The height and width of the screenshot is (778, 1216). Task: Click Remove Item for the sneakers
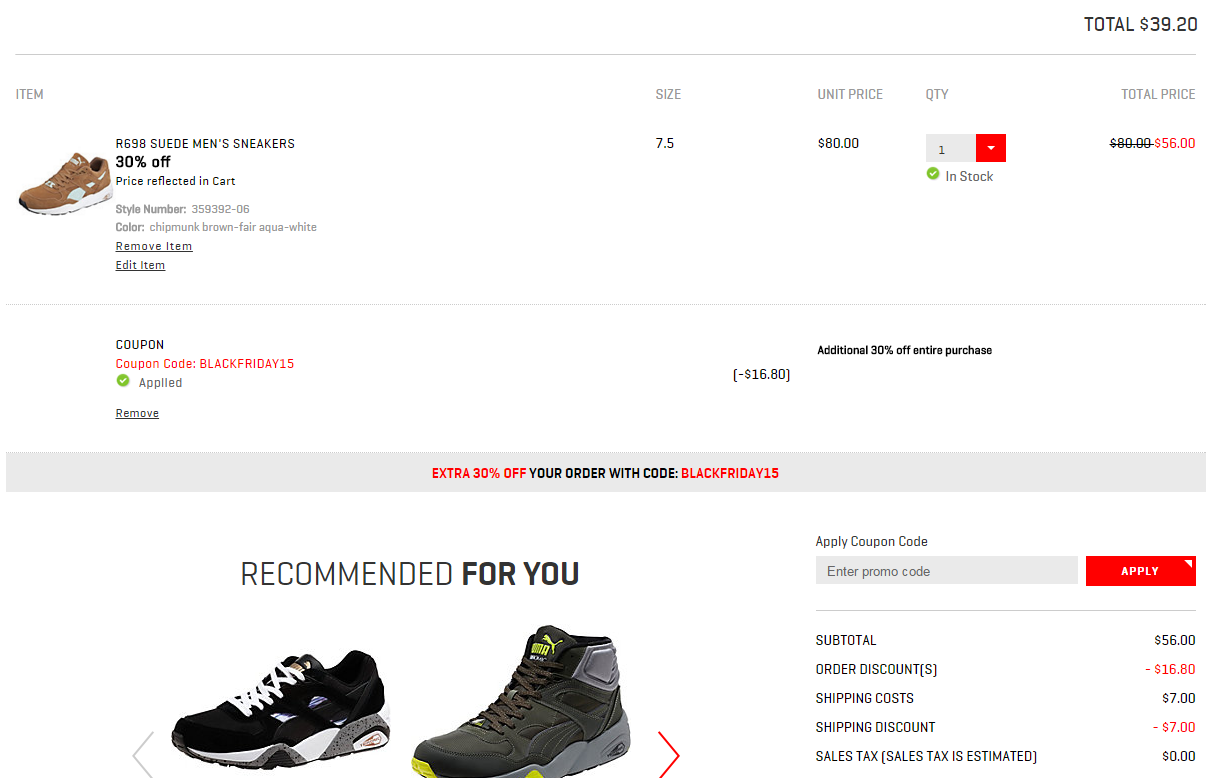point(154,246)
